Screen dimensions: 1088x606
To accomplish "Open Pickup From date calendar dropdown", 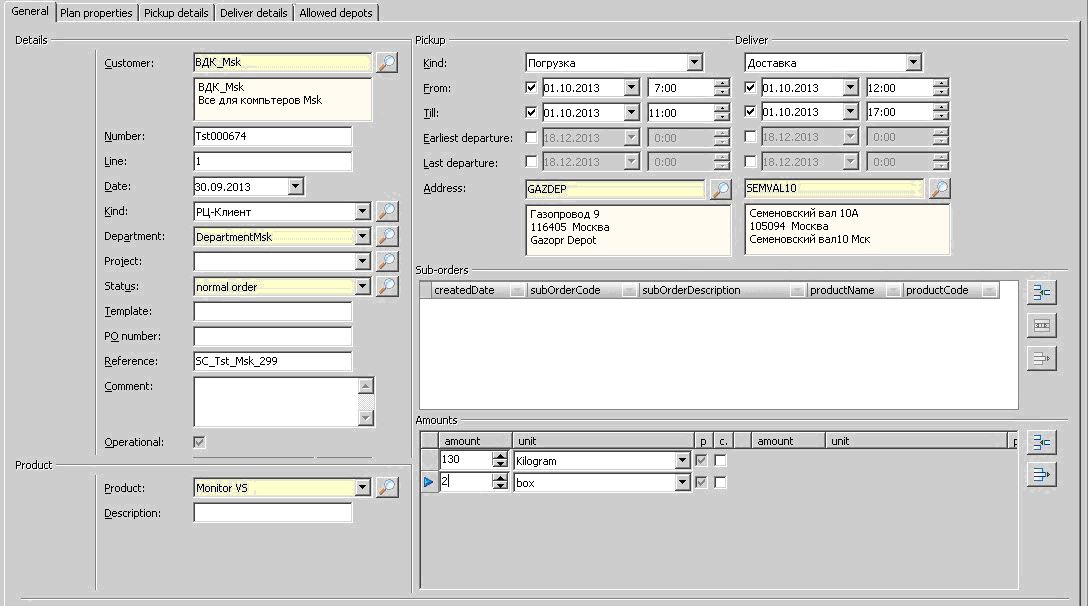I will 631,87.
